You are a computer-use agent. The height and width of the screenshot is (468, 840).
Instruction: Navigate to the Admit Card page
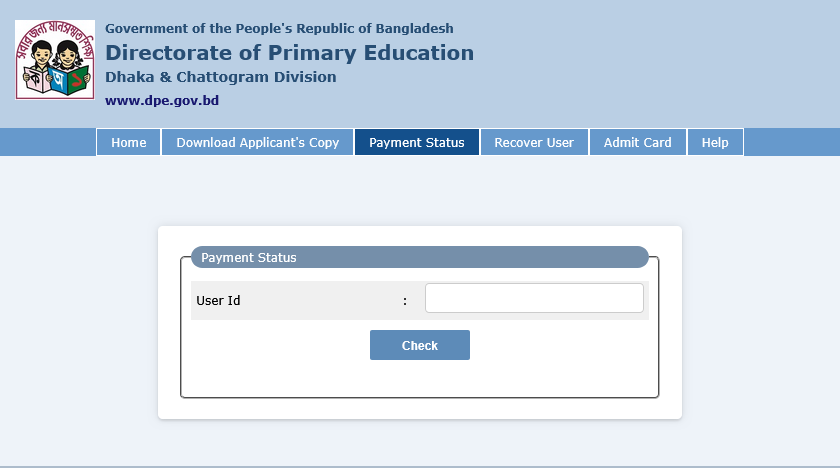(x=637, y=142)
